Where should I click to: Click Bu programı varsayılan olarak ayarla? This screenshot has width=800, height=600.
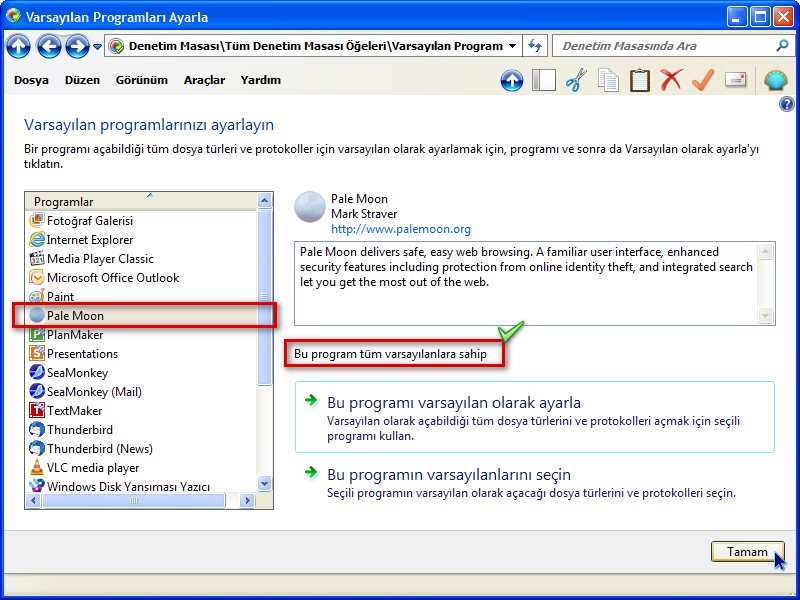[535, 417]
